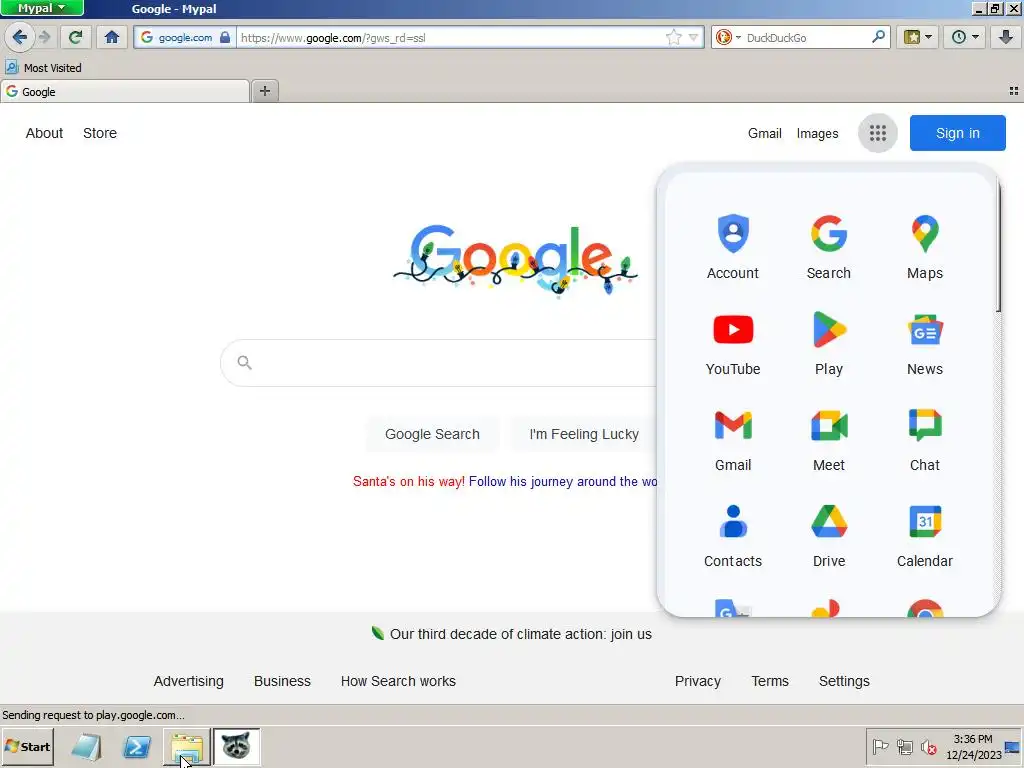Click the Google Search button

(432, 434)
